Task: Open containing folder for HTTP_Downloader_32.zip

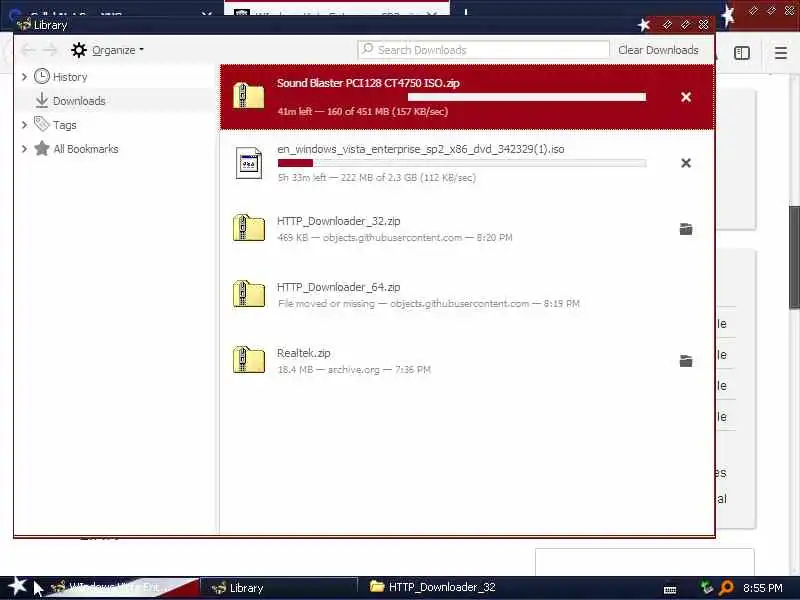Action: [x=686, y=229]
